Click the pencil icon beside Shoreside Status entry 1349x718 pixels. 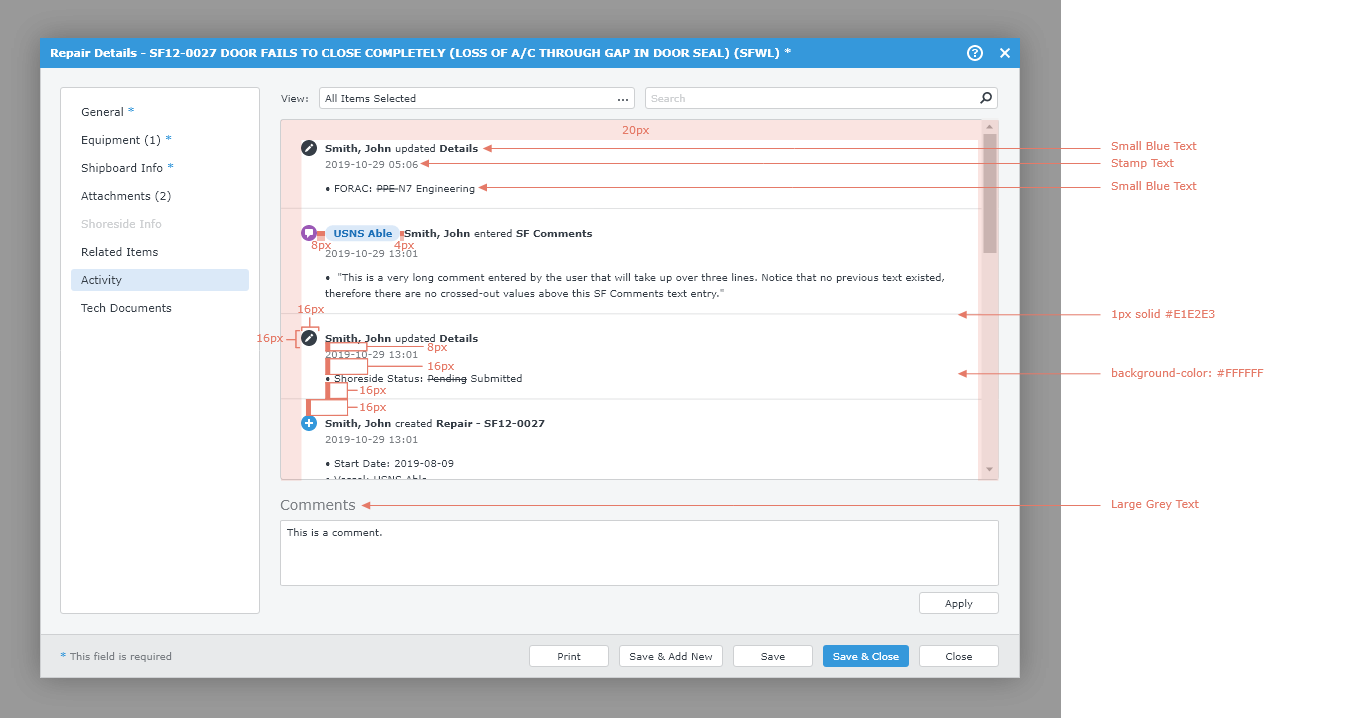[x=309, y=338]
